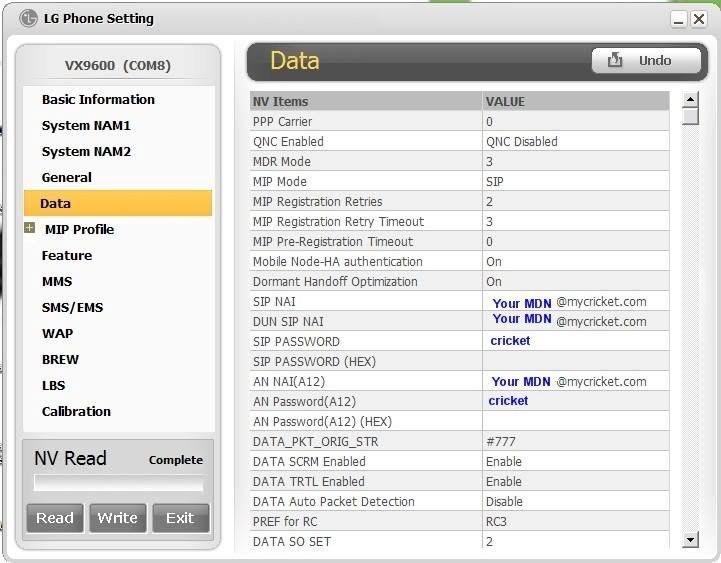The width and height of the screenshot is (721, 563).
Task: Select the General section
Action: [67, 178]
